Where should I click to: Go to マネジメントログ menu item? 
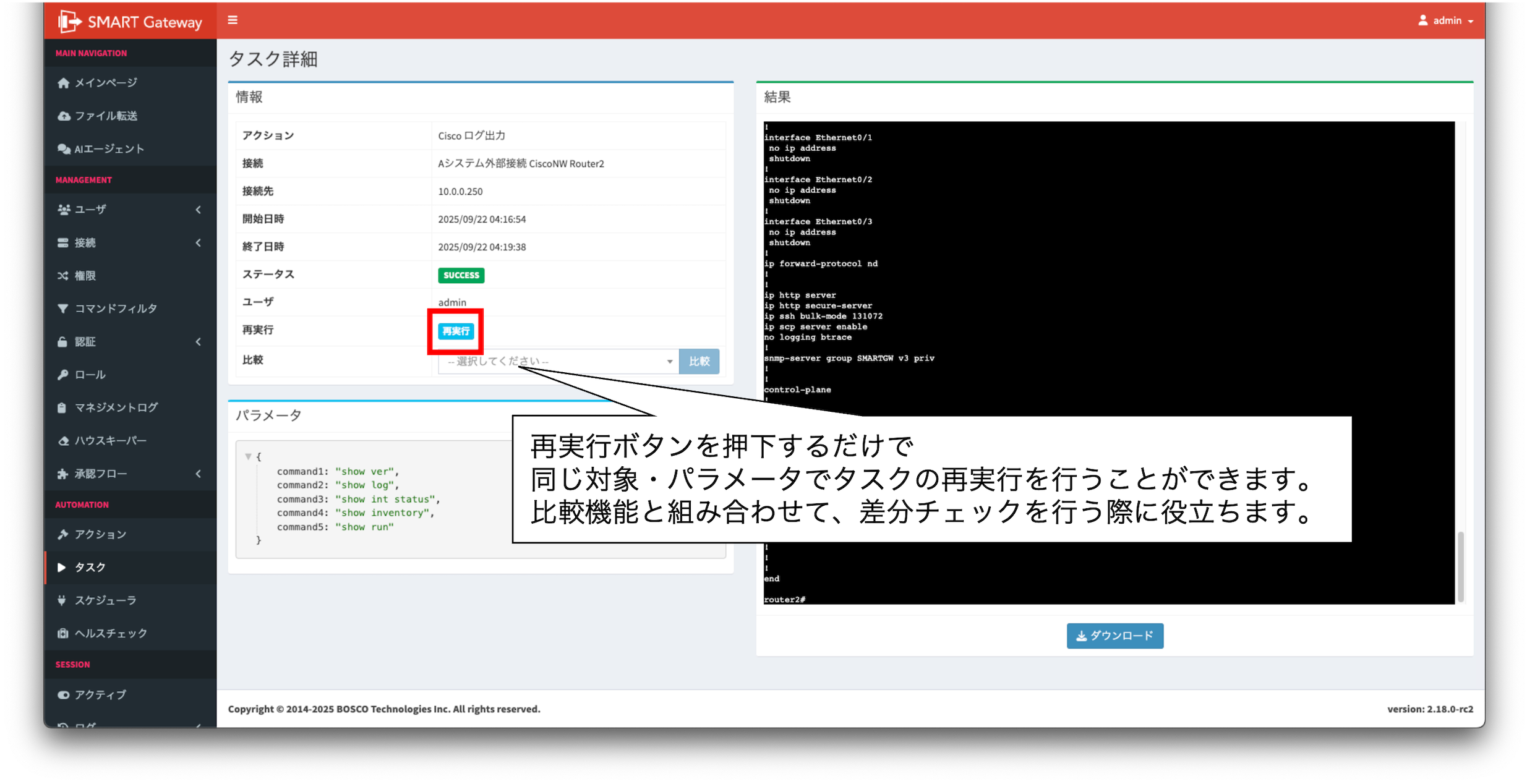[116, 407]
